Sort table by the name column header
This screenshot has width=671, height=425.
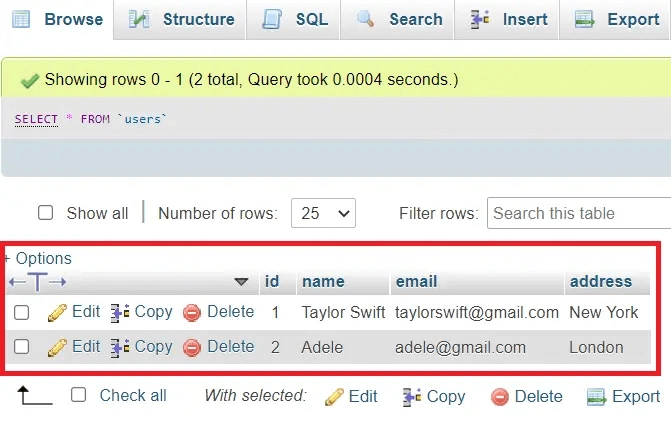(323, 282)
